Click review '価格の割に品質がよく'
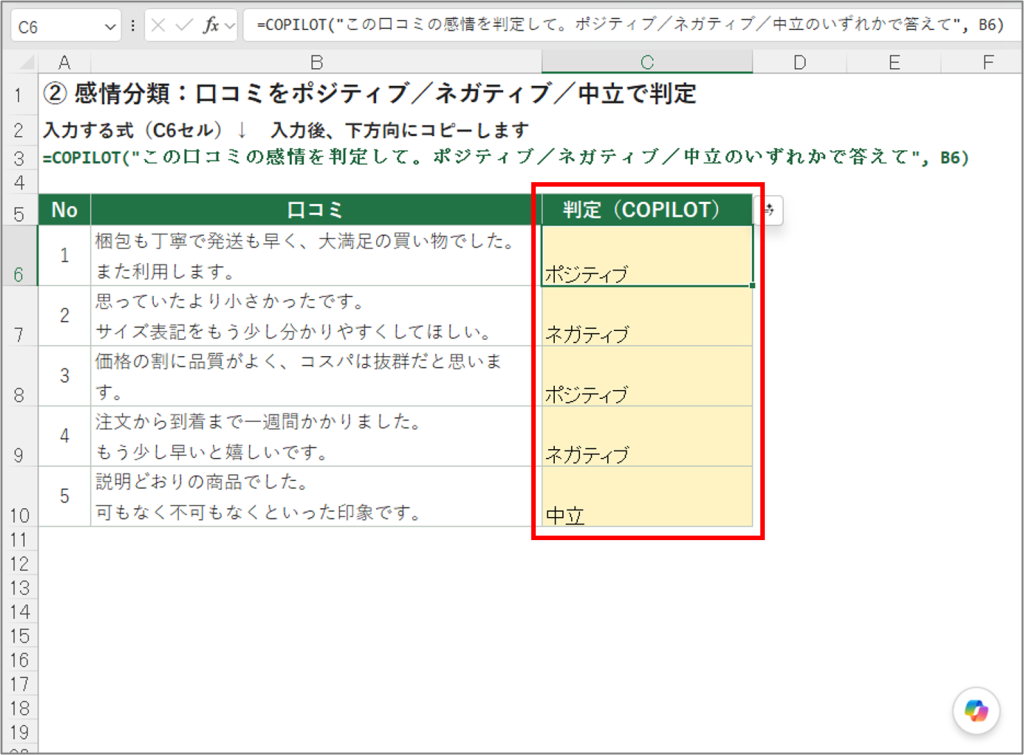This screenshot has width=1024, height=755. pyautogui.click(x=316, y=376)
